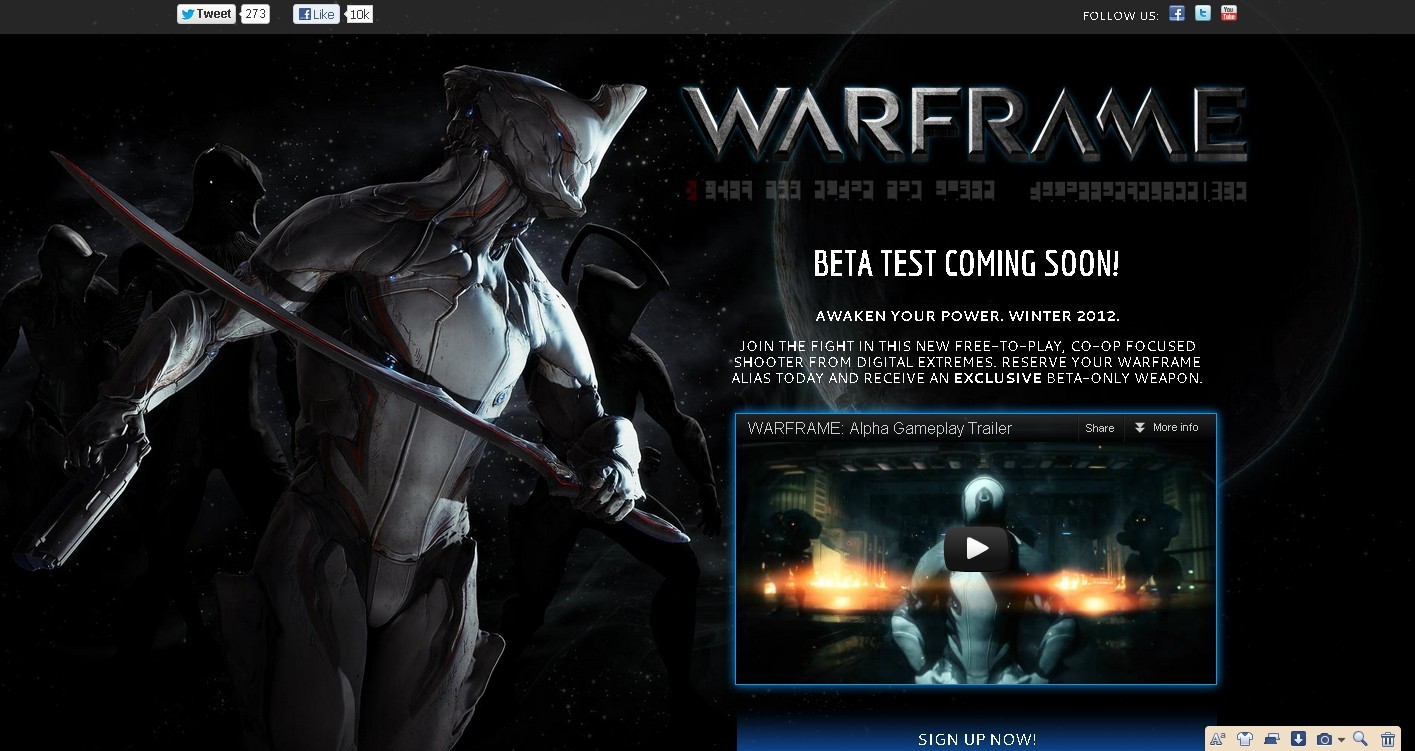Click the AWAKEN YOUR POWER. WINTER 2012. text
This screenshot has height=751, width=1415.
click(x=966, y=317)
